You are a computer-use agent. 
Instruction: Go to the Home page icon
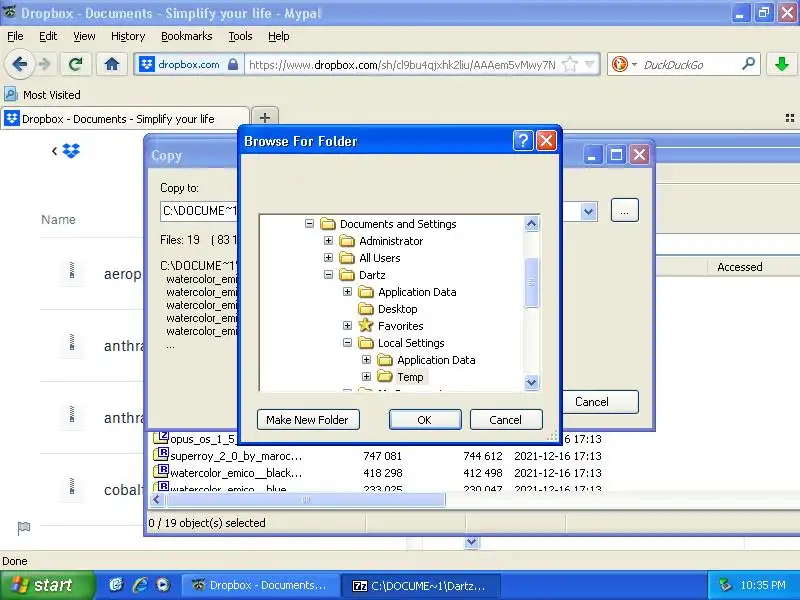click(x=112, y=64)
